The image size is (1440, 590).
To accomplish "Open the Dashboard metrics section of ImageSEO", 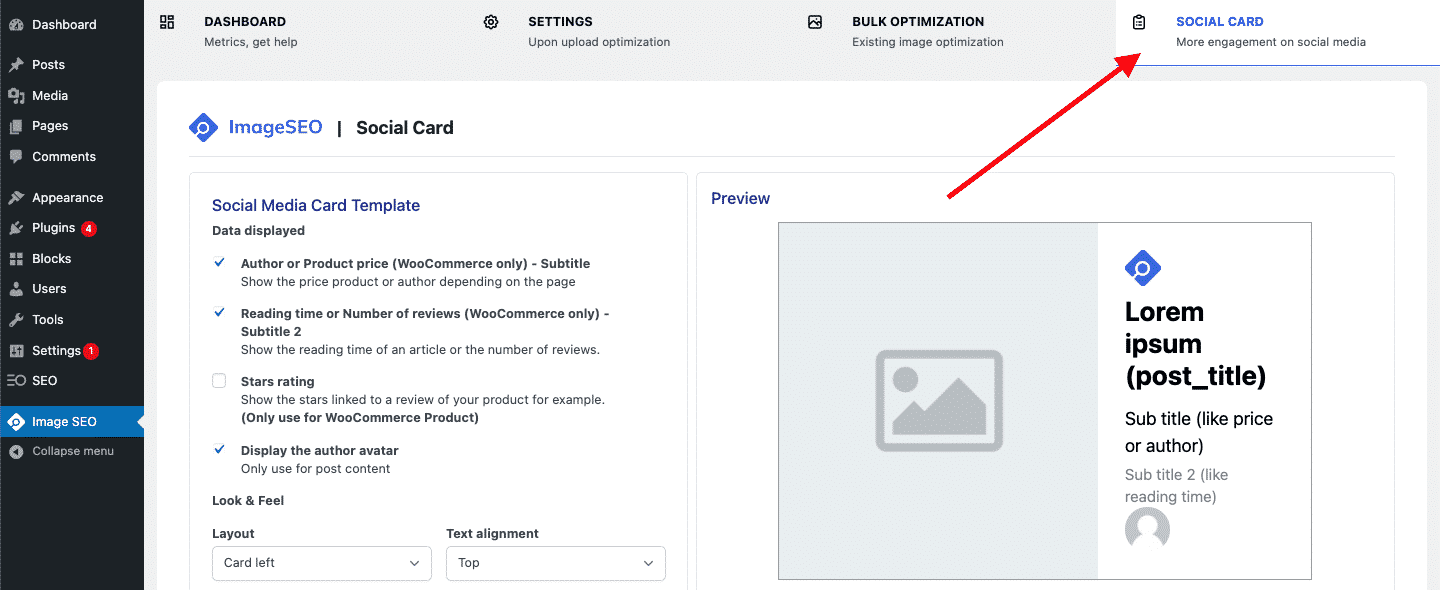I will tap(245, 21).
